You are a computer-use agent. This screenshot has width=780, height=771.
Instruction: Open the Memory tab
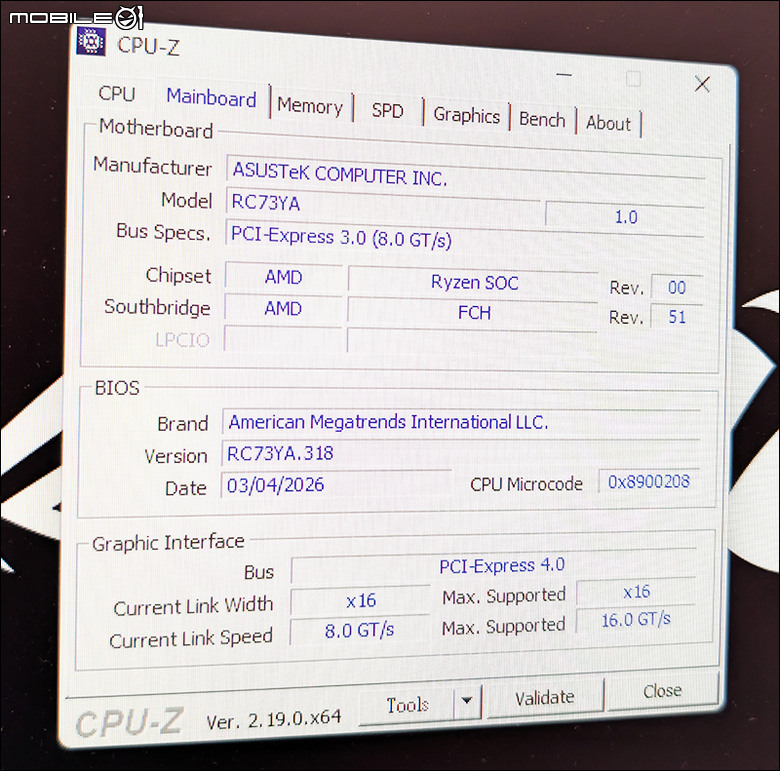tap(310, 106)
